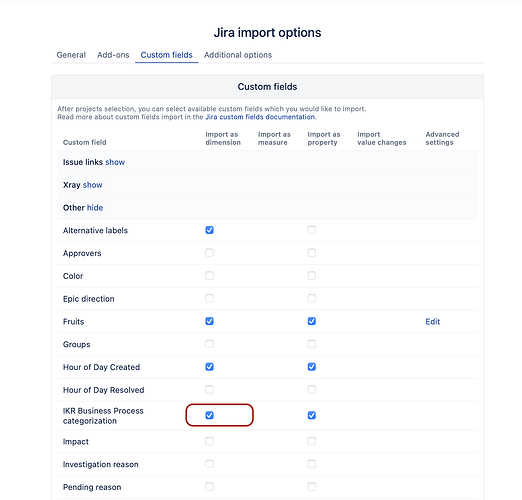Open the Additional options tab
This screenshot has height=500, width=522.
[238, 55]
